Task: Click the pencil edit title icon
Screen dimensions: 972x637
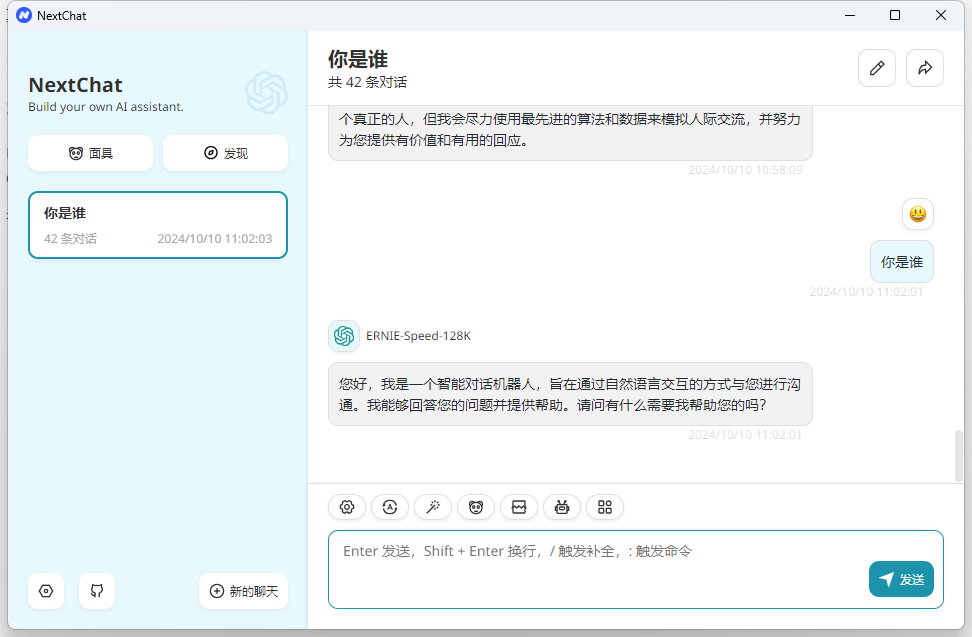Action: [877, 68]
